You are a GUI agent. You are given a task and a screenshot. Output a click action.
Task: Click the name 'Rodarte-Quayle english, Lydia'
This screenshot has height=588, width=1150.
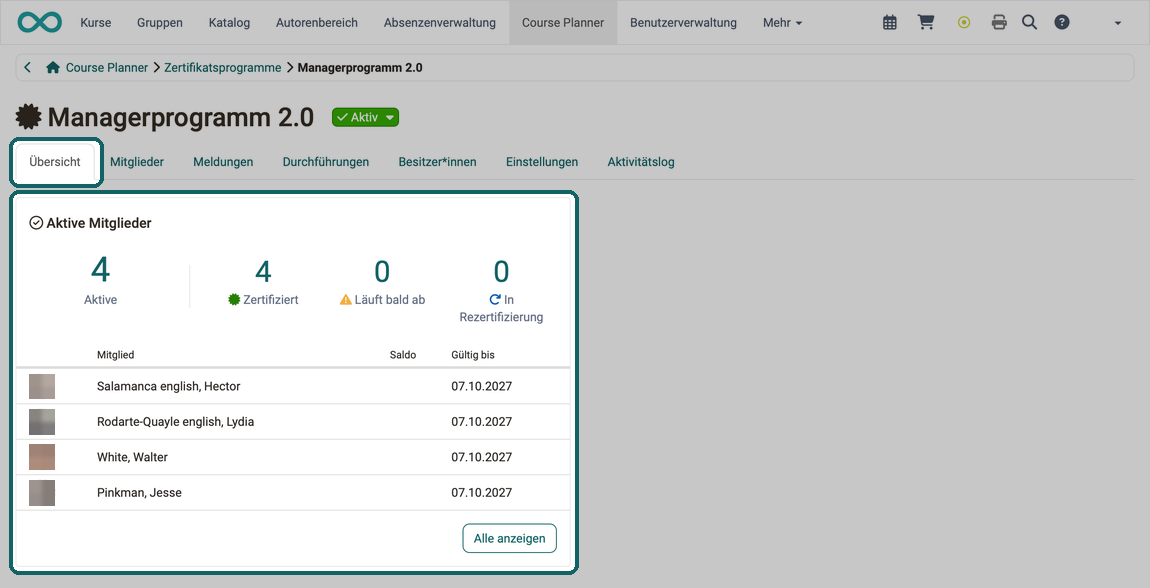click(176, 422)
